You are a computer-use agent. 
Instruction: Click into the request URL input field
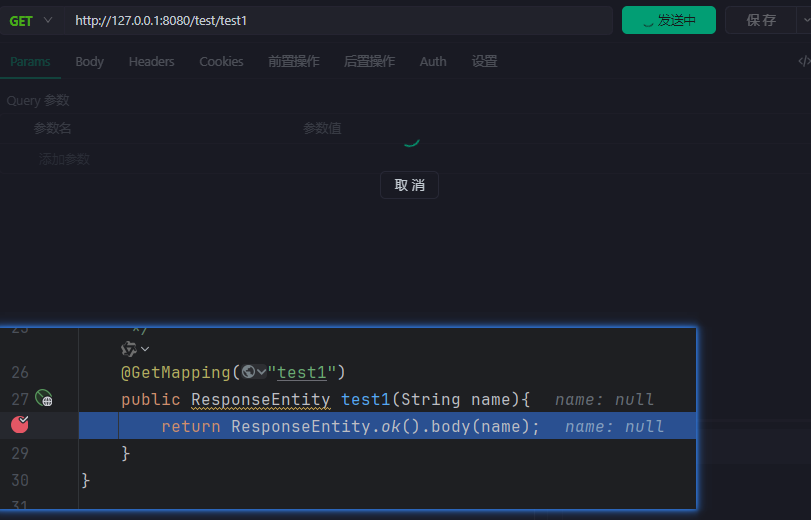click(340, 21)
